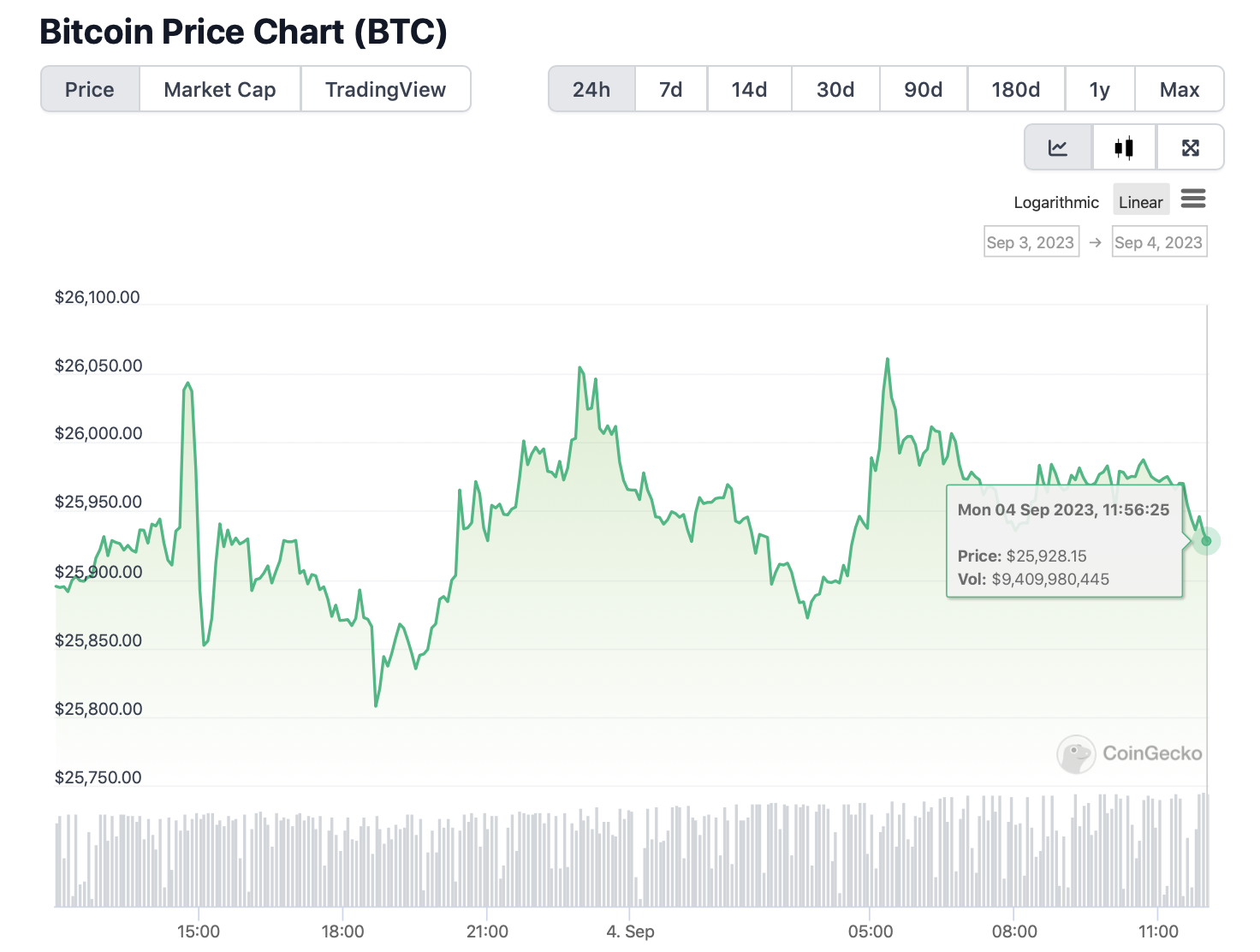Show the 7d price range
1260x952 pixels.
(671, 90)
